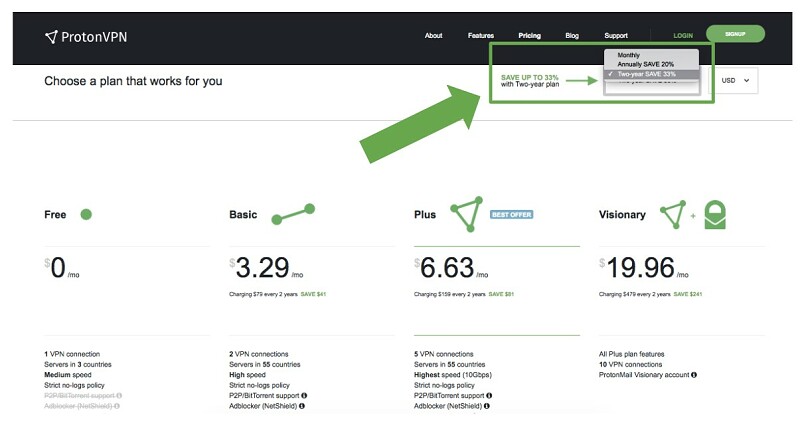Viewport: 806px width, 447px height.
Task: Click the Visionary plan heading
Action: [x=622, y=215]
